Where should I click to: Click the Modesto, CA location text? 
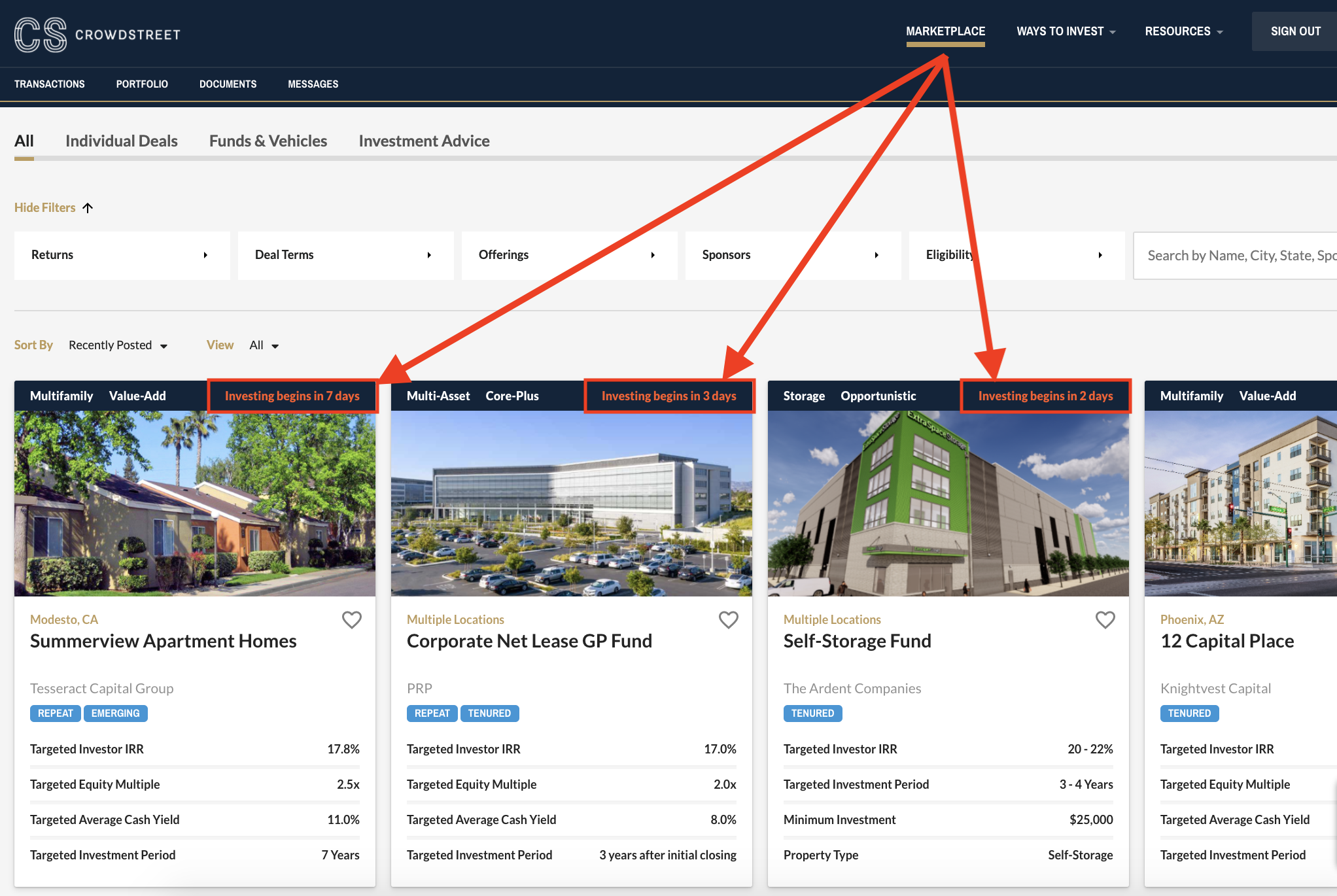(x=64, y=619)
